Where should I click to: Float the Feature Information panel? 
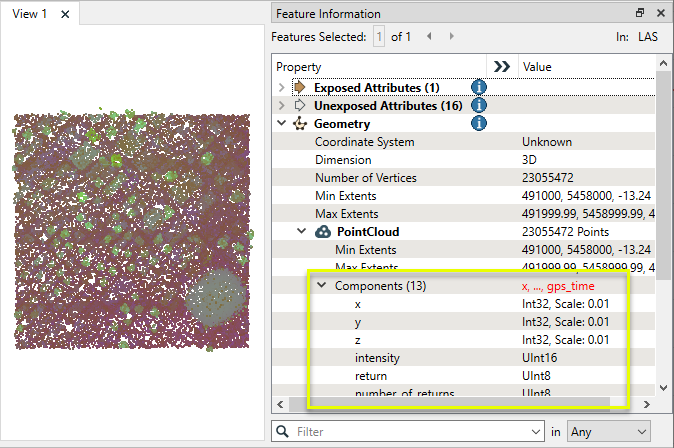pyautogui.click(x=640, y=14)
